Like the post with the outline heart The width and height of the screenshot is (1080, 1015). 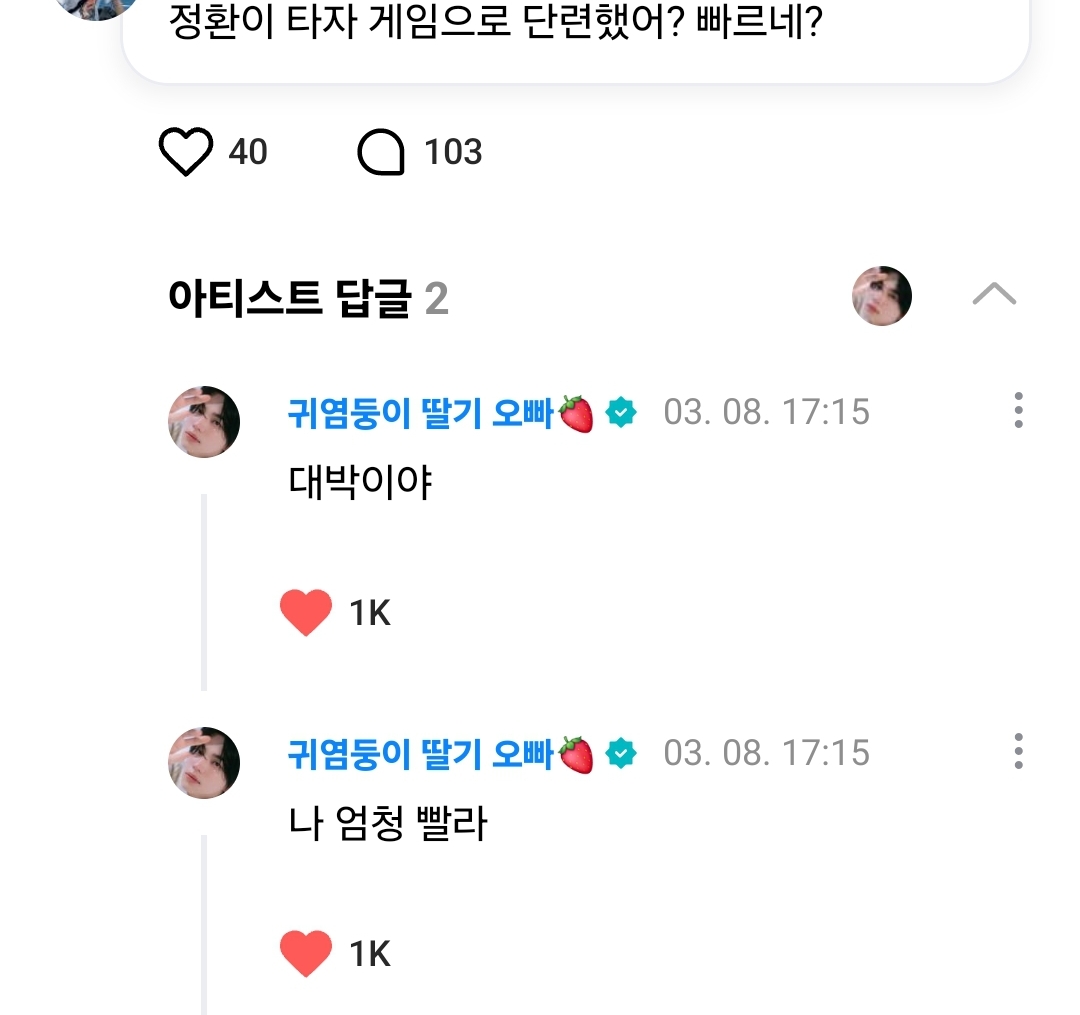click(186, 153)
